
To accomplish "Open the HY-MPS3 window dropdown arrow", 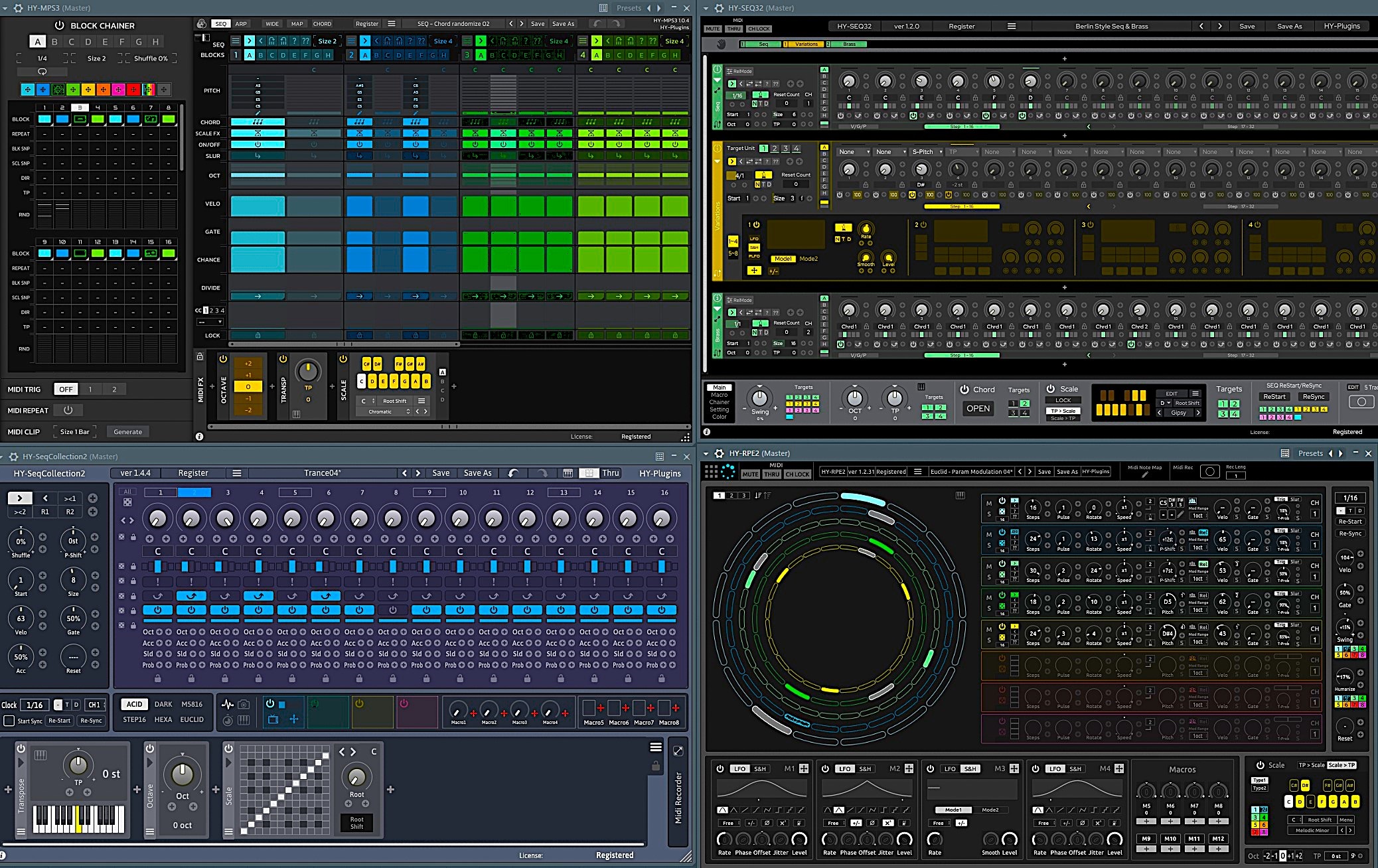I will coord(7,8).
